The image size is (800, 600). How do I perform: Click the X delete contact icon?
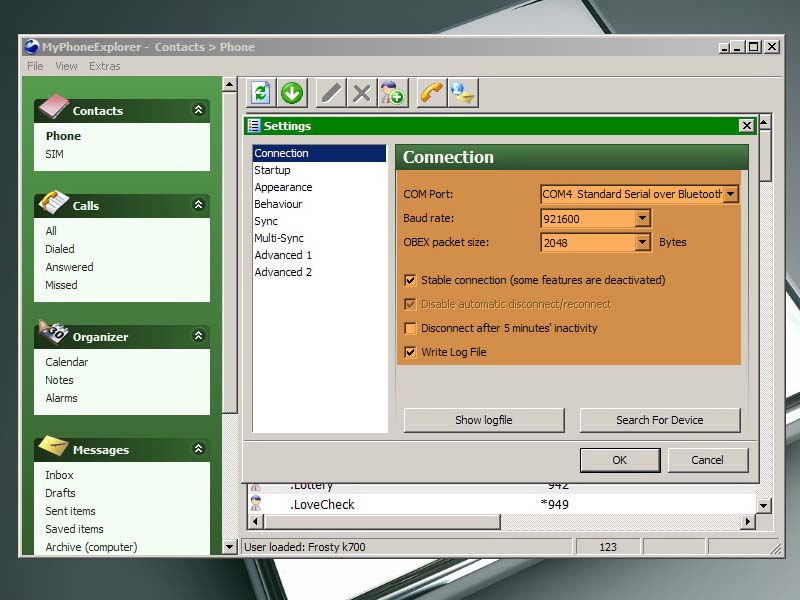click(361, 93)
